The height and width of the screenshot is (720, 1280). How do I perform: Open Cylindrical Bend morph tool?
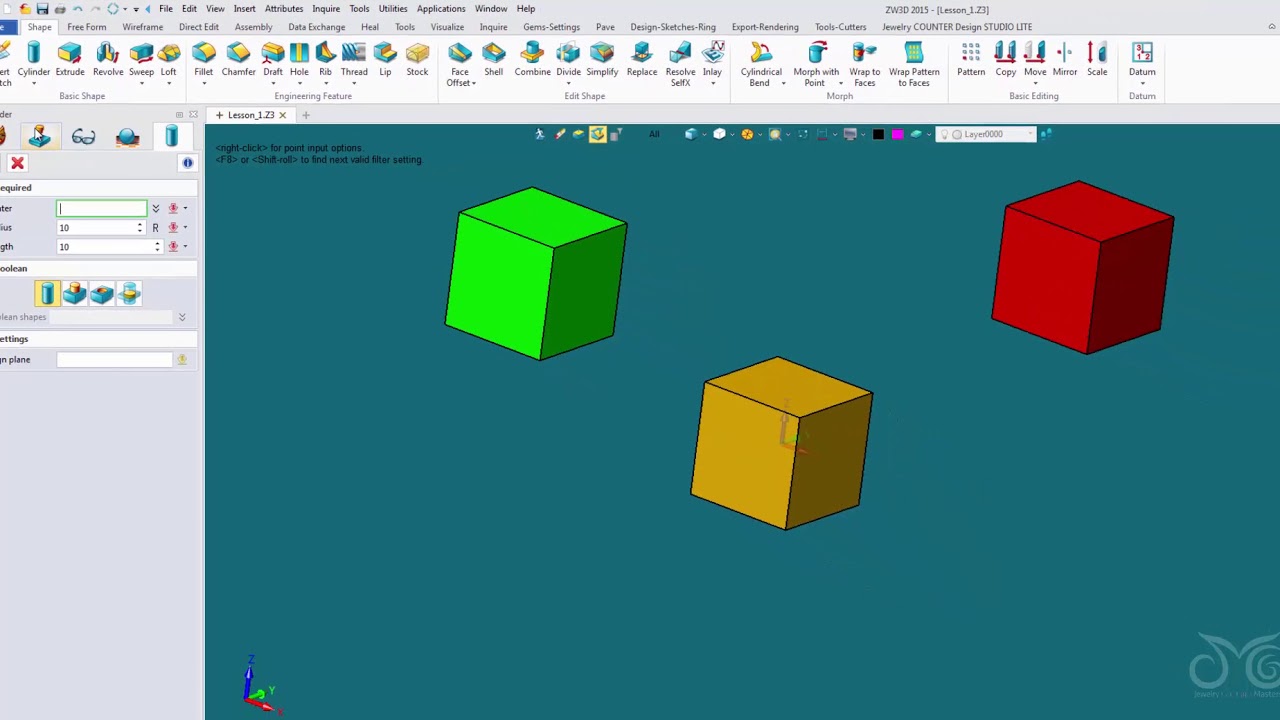coord(761,65)
